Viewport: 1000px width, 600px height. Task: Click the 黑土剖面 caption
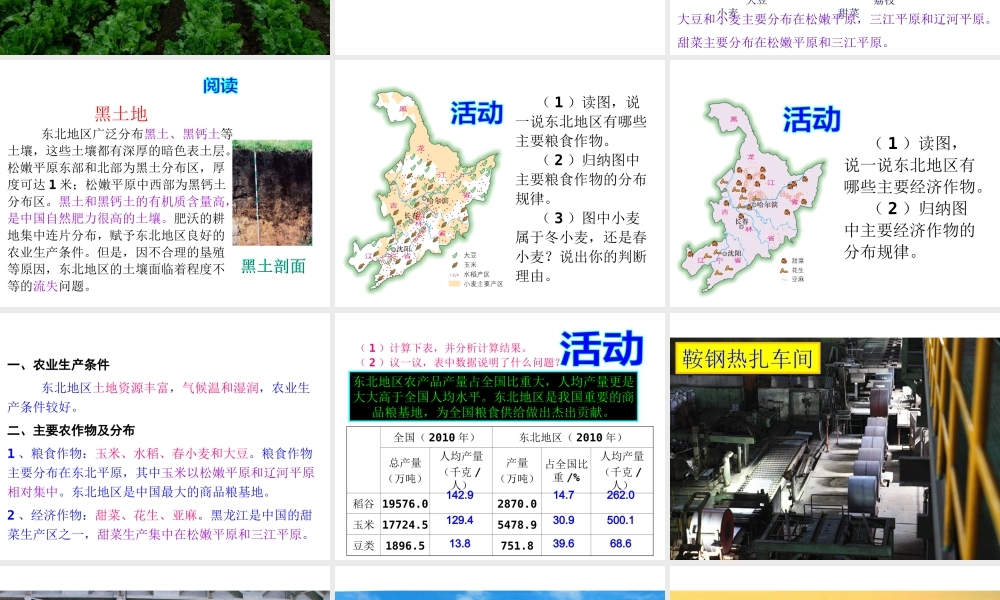coord(274,267)
